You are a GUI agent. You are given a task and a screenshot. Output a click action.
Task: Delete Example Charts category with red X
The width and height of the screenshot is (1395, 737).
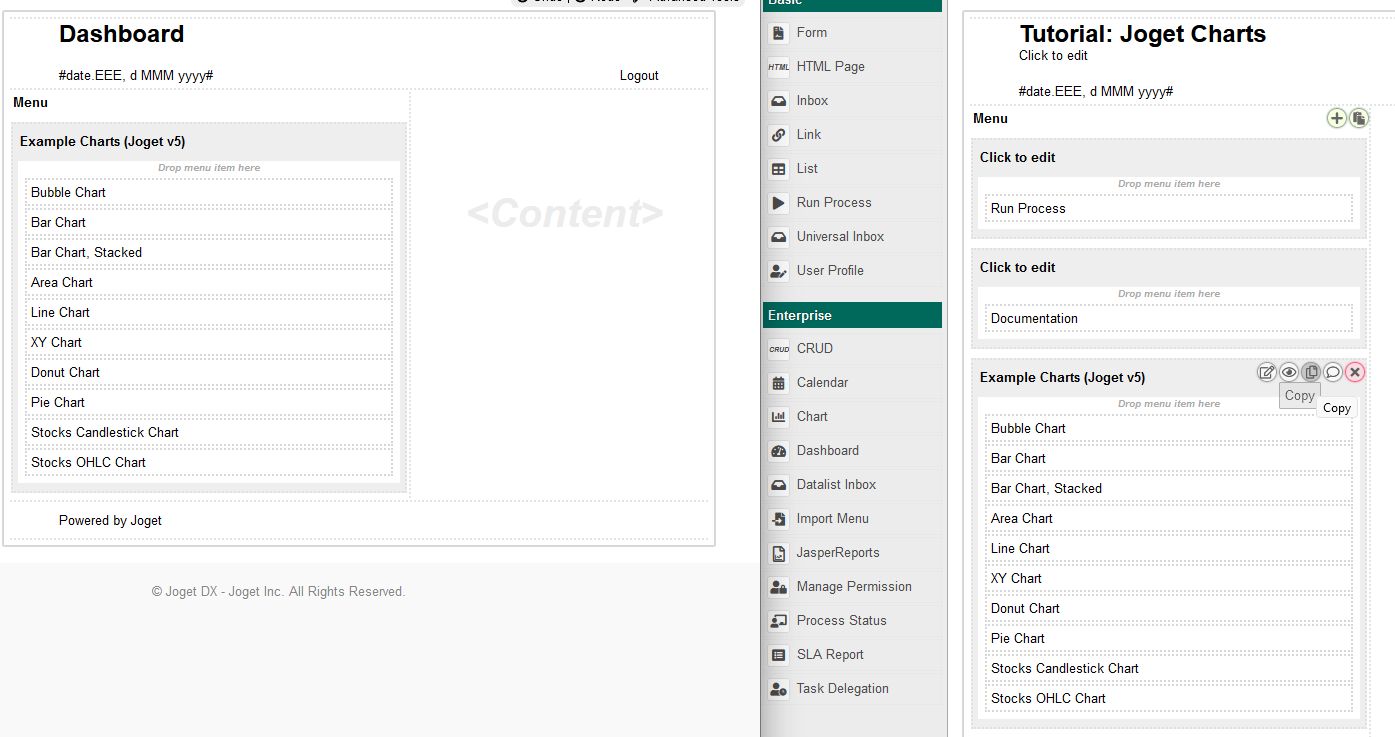click(1355, 372)
